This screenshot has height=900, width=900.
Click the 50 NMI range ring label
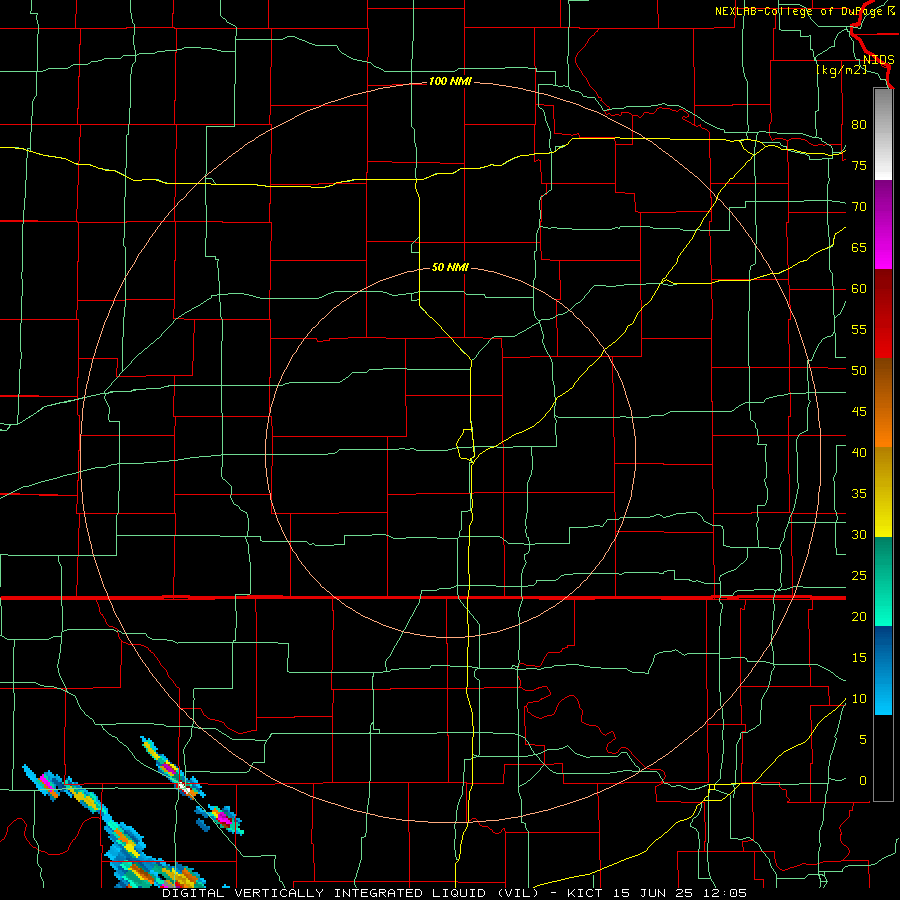click(x=450, y=267)
